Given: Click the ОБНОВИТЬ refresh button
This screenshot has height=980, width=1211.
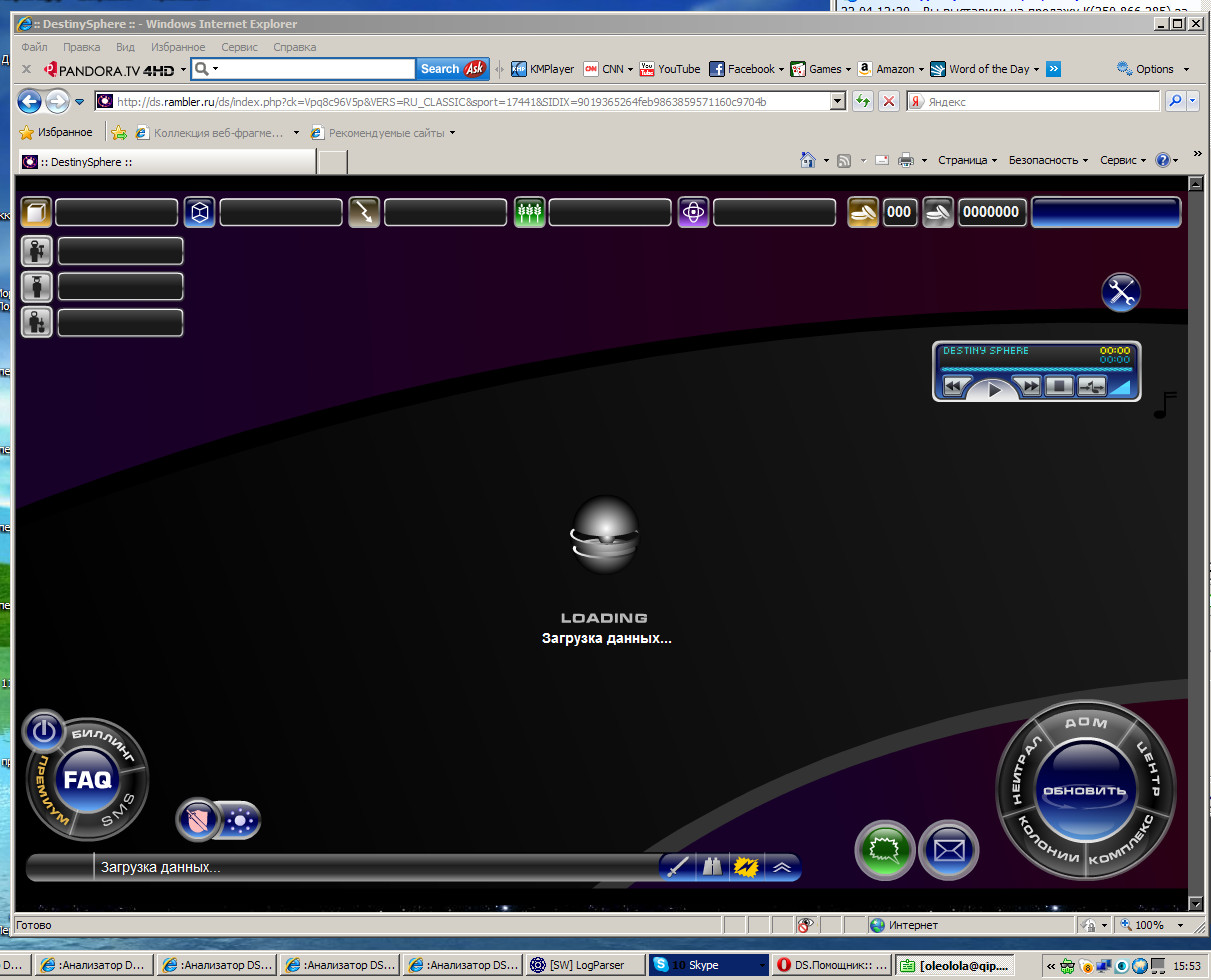Looking at the screenshot, I should tap(1084, 791).
